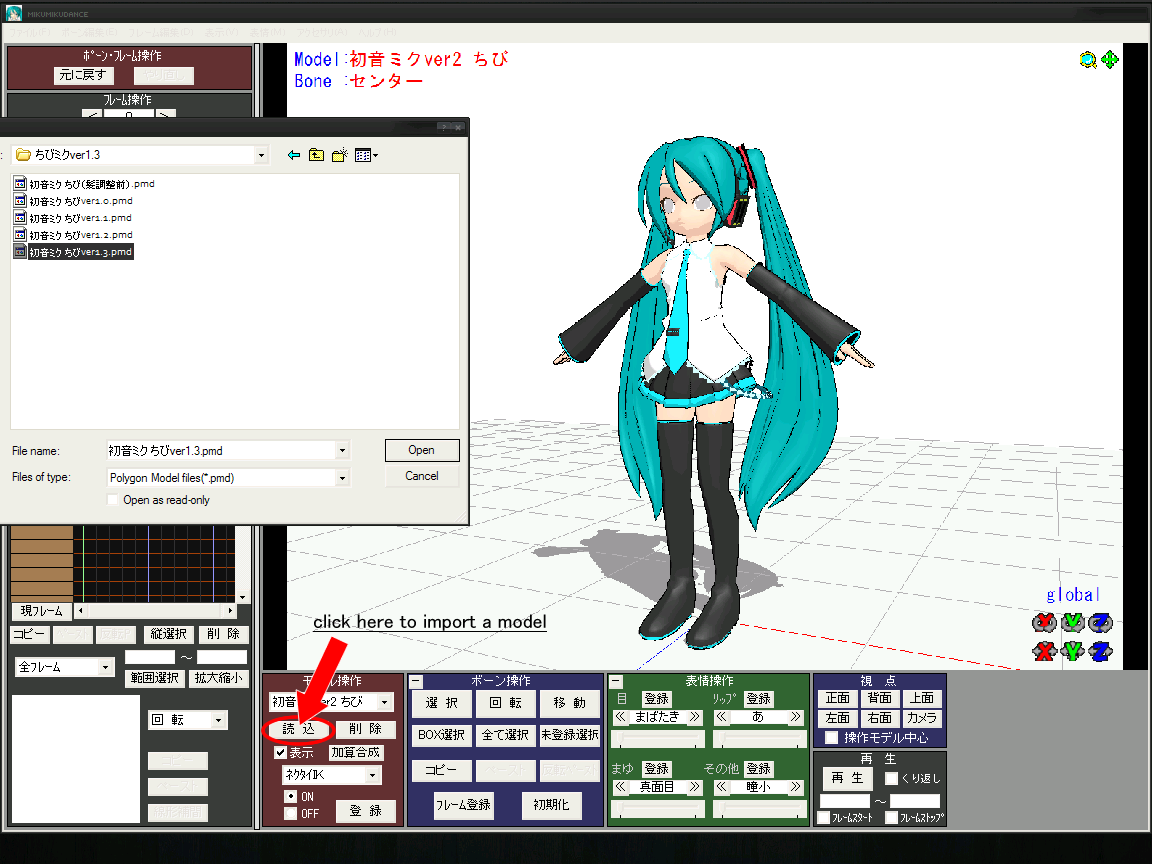The width and height of the screenshot is (1152, 864).
Task: Open the model selection dropdown 初音ミクver2 ちび
Action: click(384, 702)
